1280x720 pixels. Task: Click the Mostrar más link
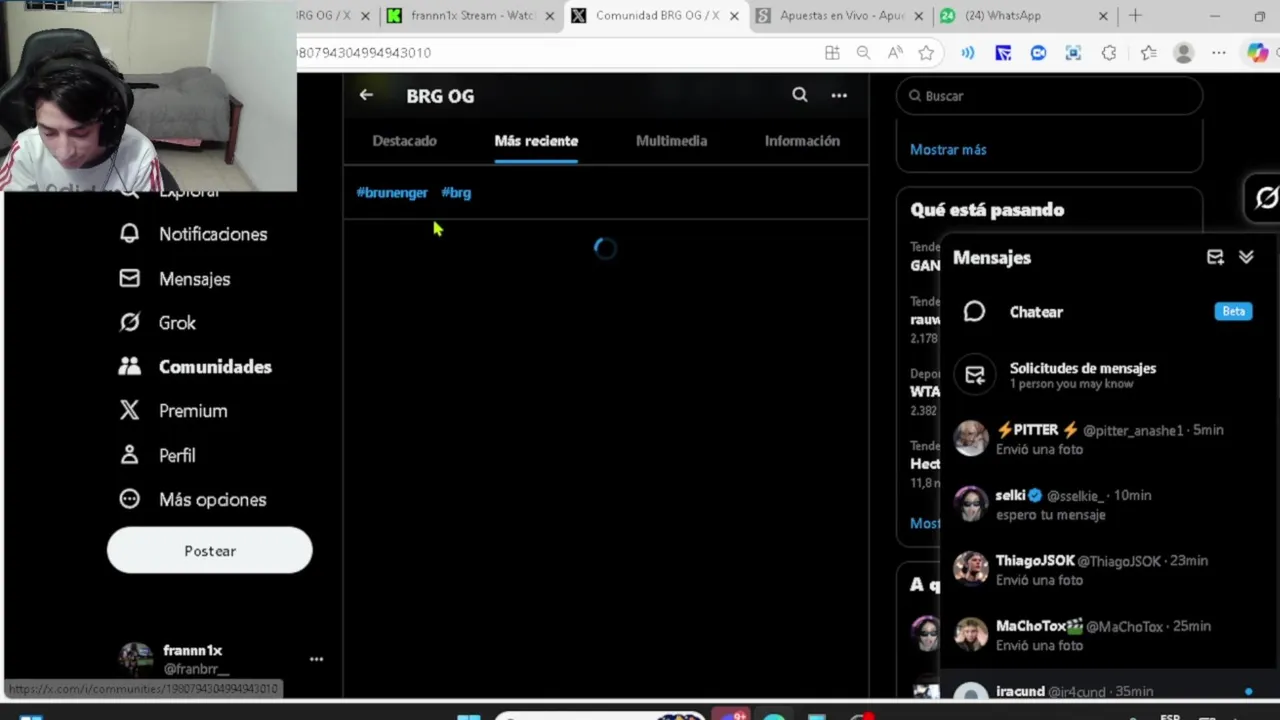(948, 150)
